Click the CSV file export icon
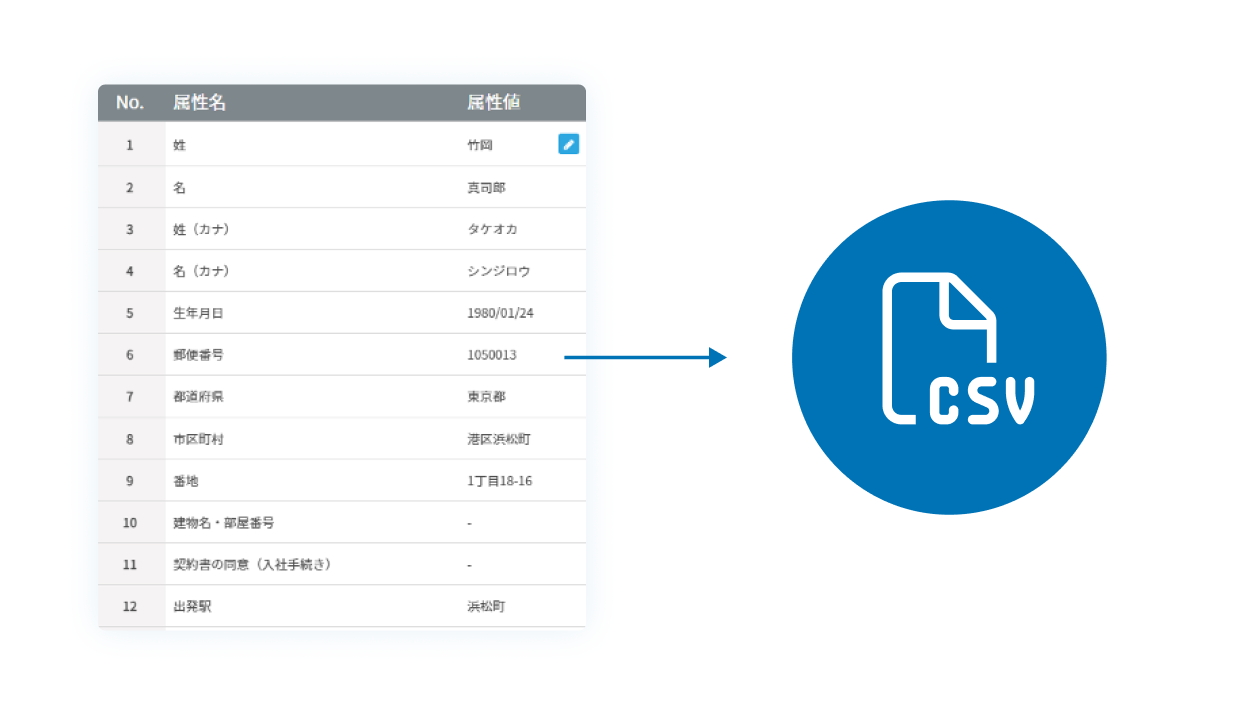The width and height of the screenshot is (1235, 717). pyautogui.click(x=948, y=357)
